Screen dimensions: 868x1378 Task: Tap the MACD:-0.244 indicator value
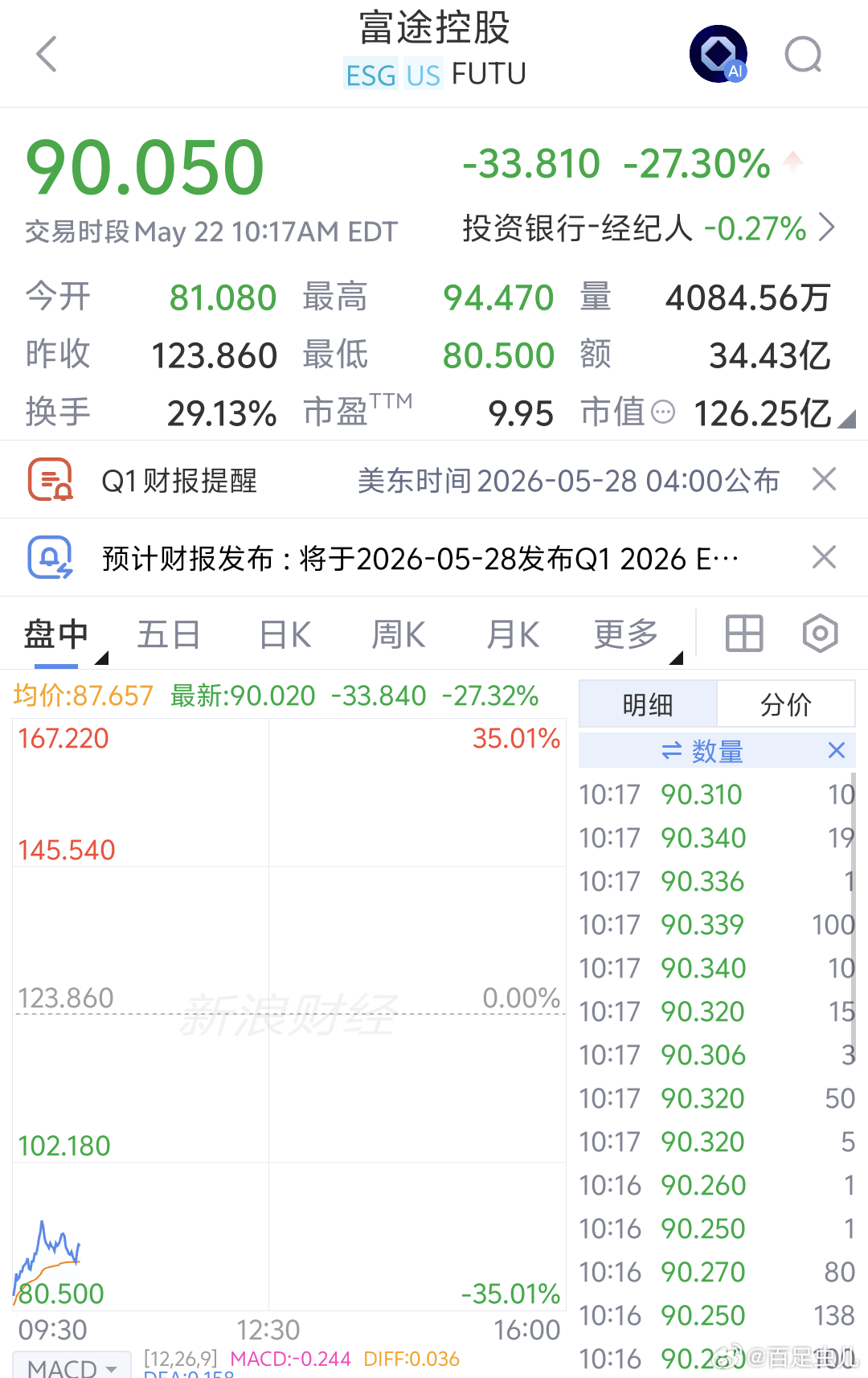point(290,1359)
